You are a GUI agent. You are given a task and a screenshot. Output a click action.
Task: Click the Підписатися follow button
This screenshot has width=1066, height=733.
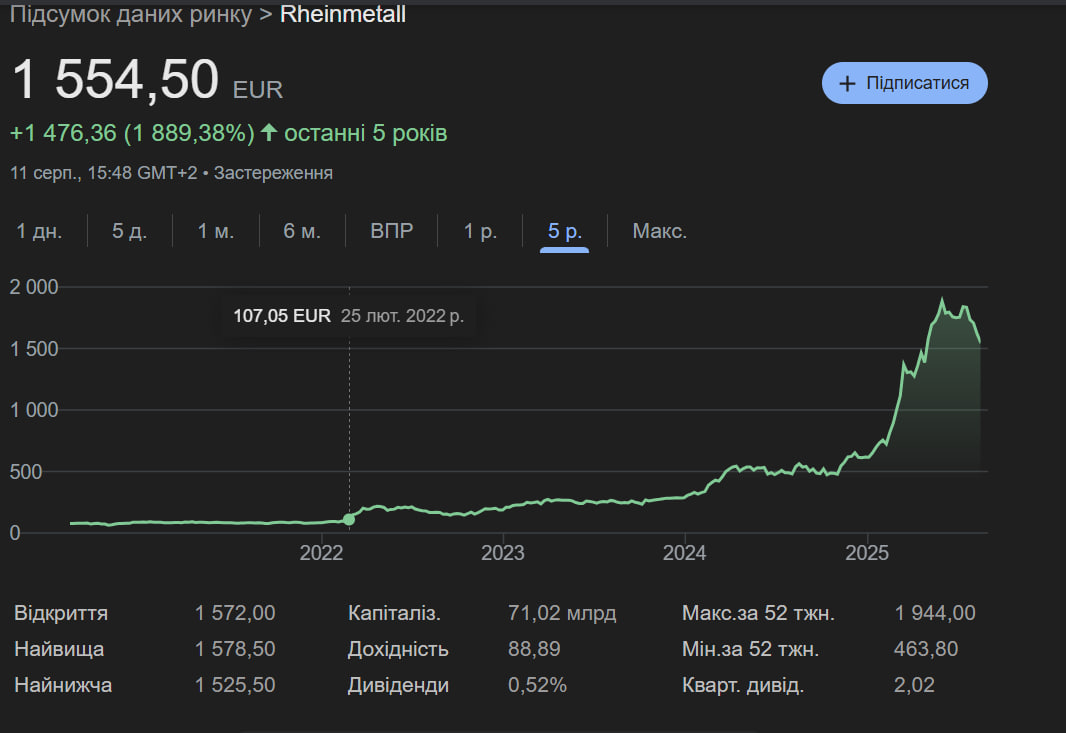[904, 83]
